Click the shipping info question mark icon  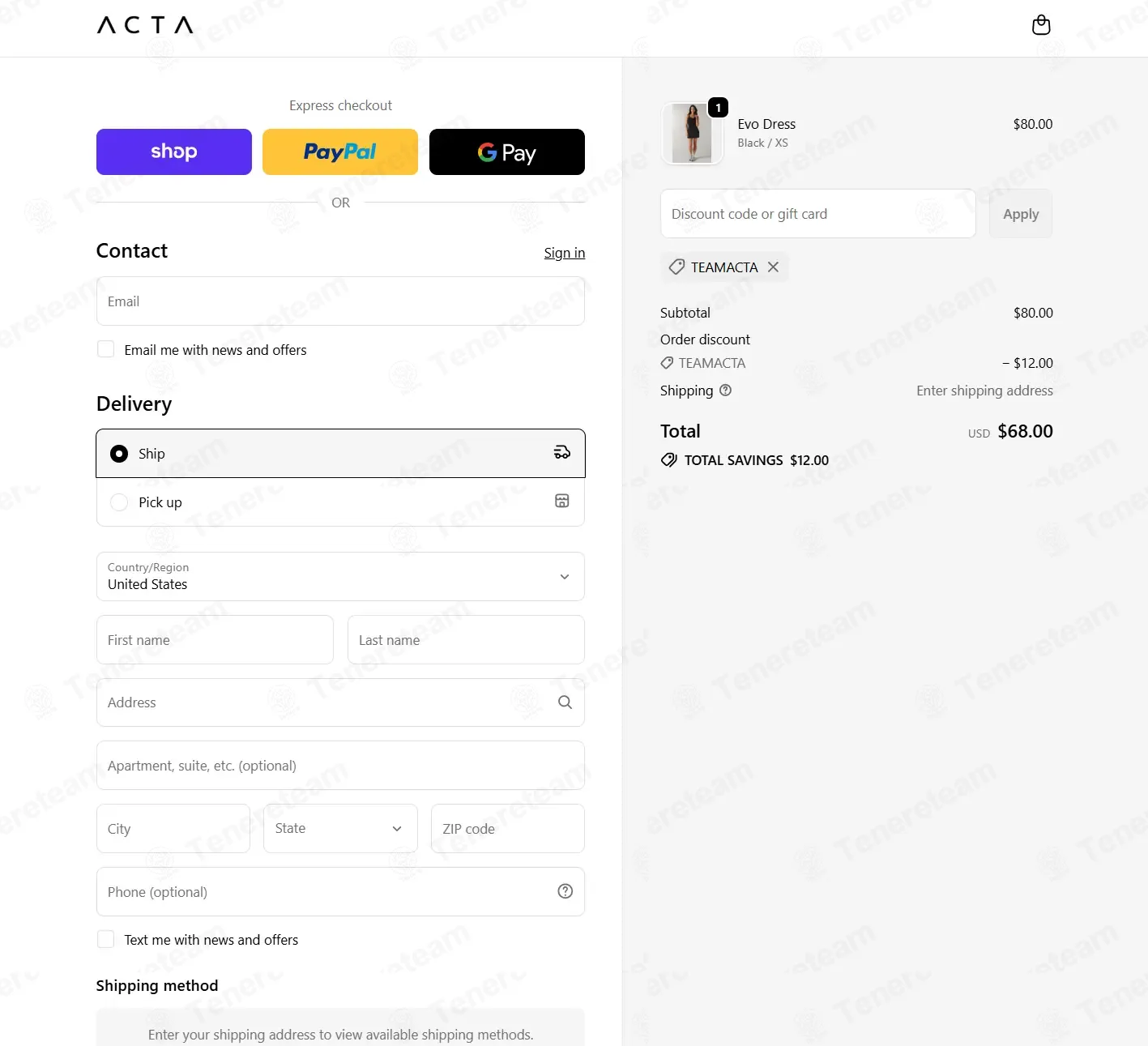[726, 391]
